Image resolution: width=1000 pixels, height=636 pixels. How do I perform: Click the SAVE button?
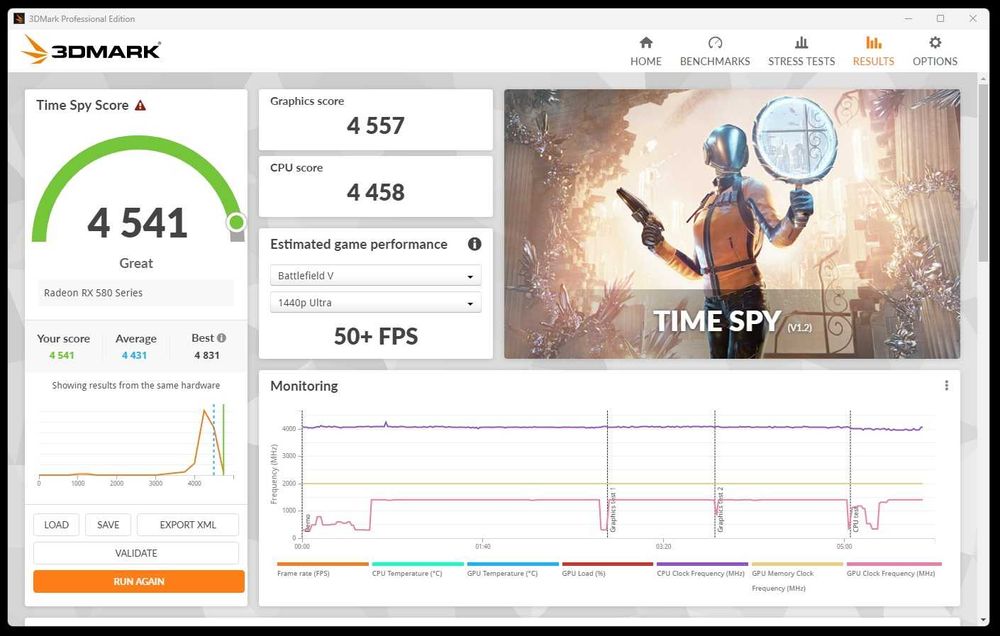[108, 524]
